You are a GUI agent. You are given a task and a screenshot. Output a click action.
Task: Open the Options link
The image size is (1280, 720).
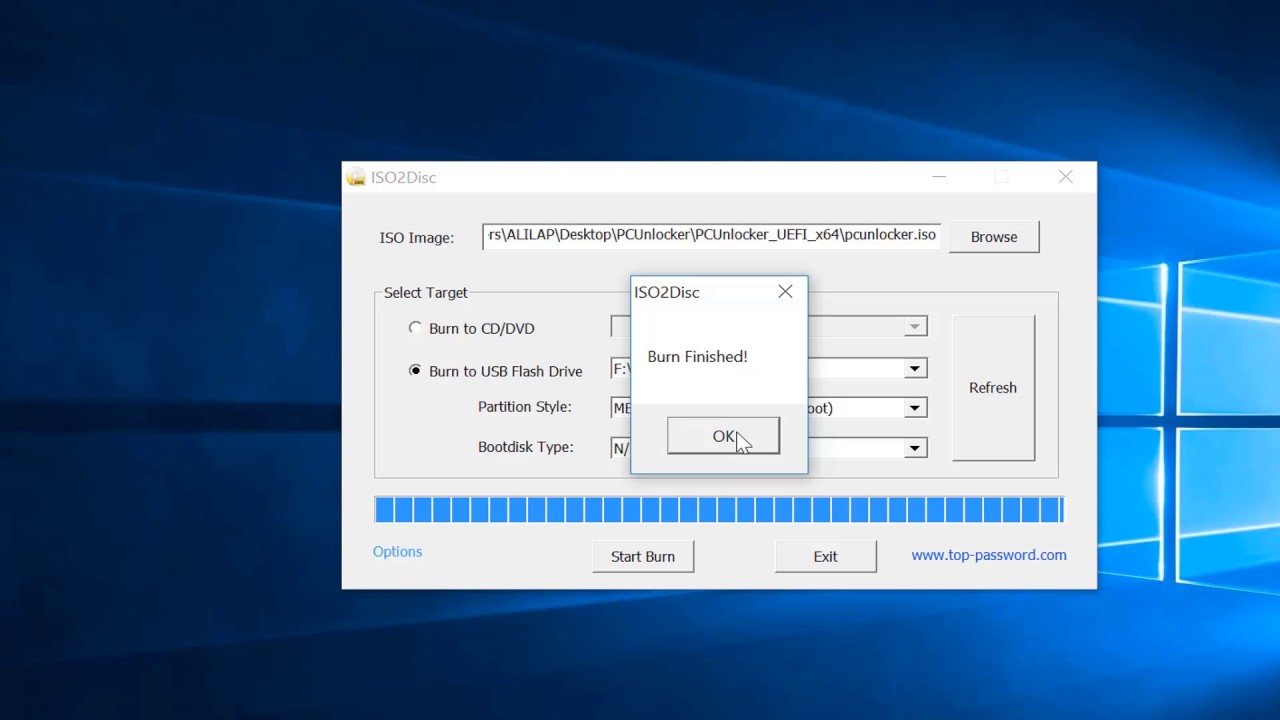(x=397, y=552)
